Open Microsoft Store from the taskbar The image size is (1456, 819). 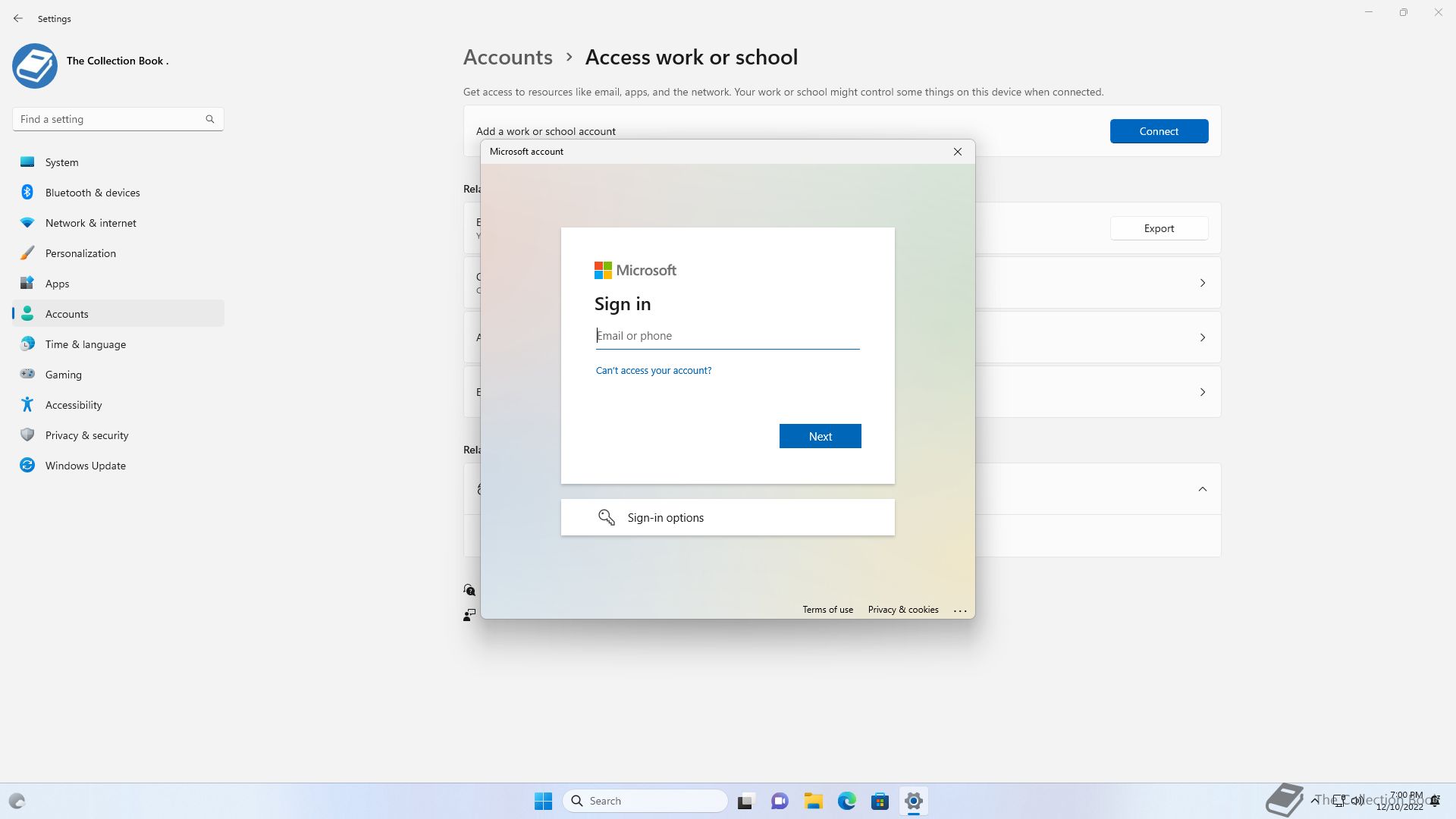880,801
